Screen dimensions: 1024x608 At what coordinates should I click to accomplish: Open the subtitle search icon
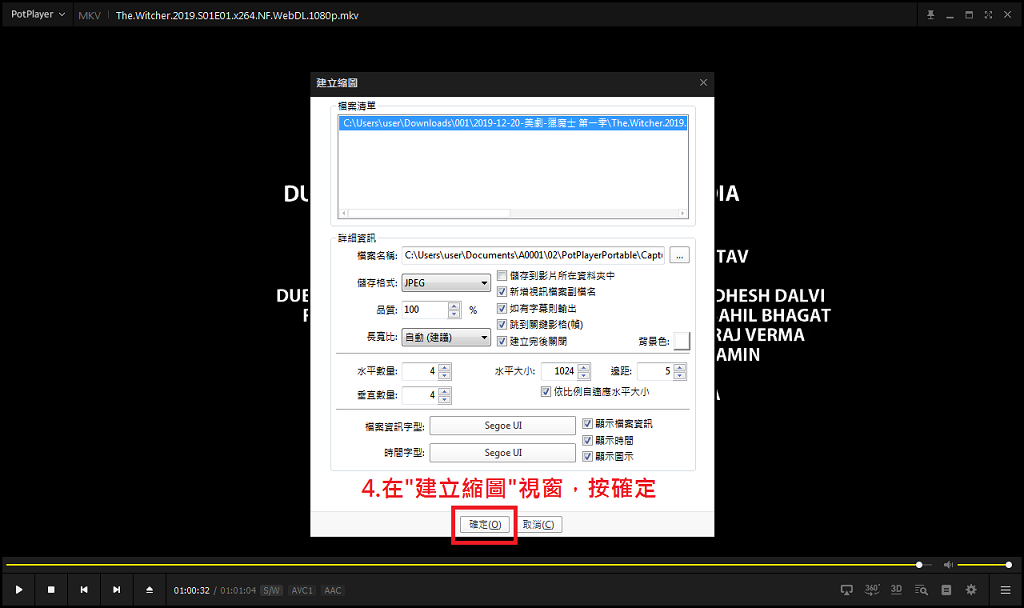[921, 590]
